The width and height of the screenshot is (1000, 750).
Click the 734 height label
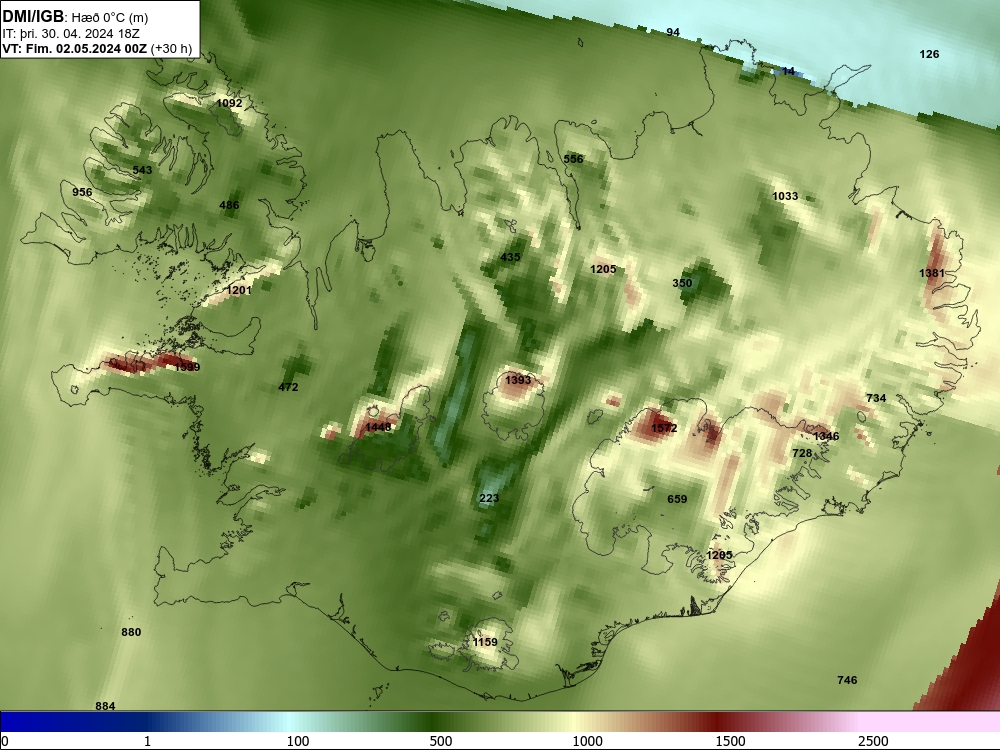(x=876, y=398)
